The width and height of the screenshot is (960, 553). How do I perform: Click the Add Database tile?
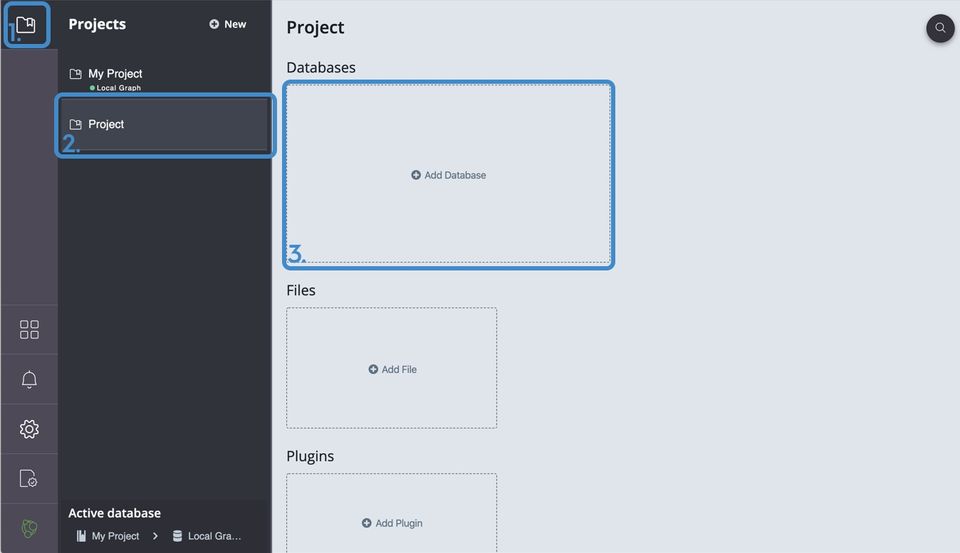(448, 175)
